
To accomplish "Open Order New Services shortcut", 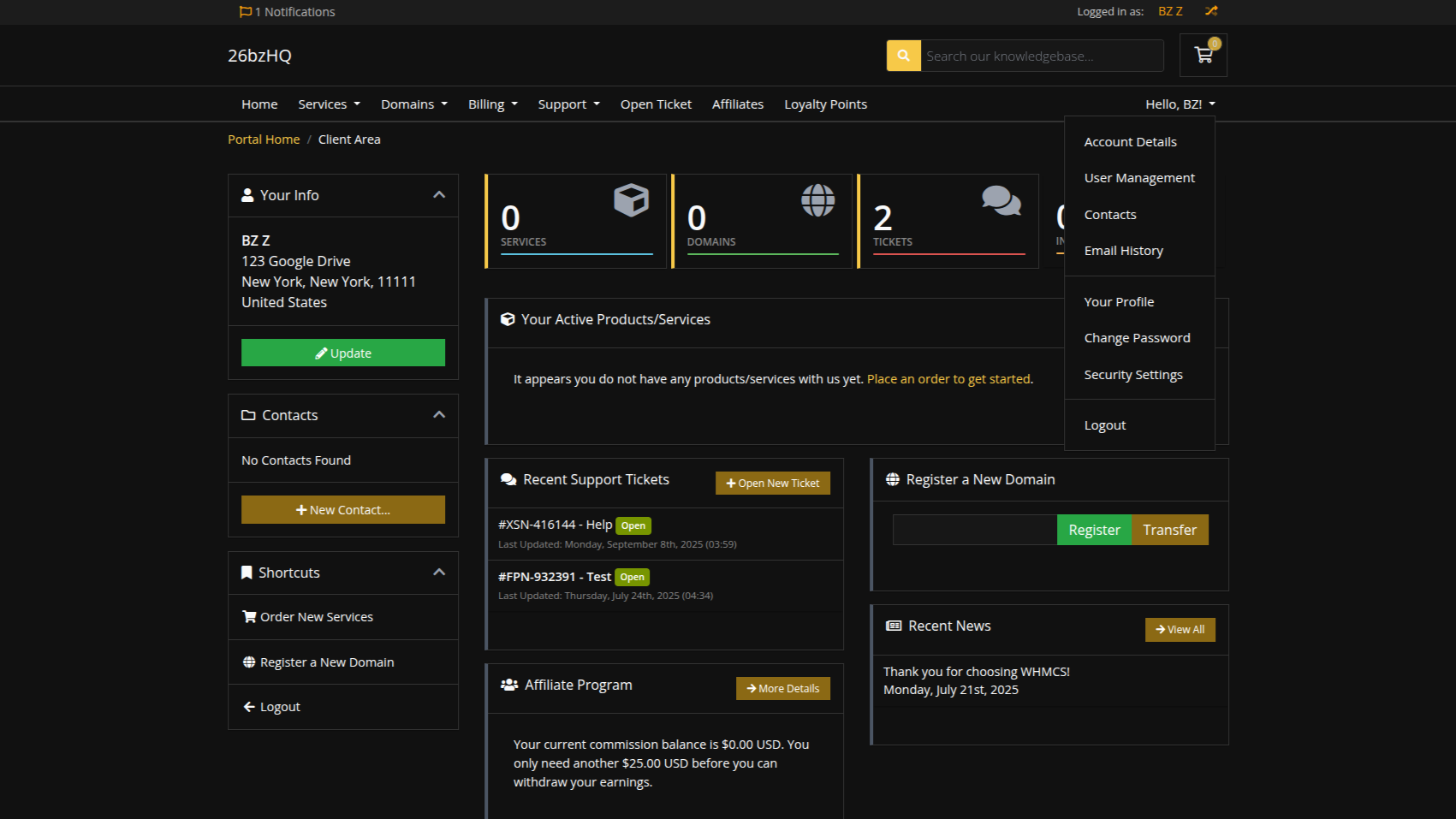I will [316, 617].
